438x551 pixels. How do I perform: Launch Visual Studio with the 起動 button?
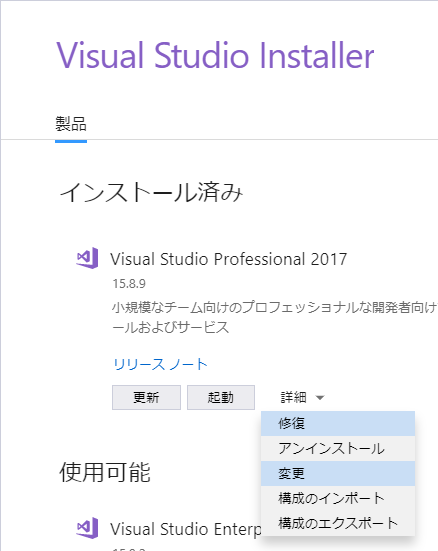click(221, 397)
